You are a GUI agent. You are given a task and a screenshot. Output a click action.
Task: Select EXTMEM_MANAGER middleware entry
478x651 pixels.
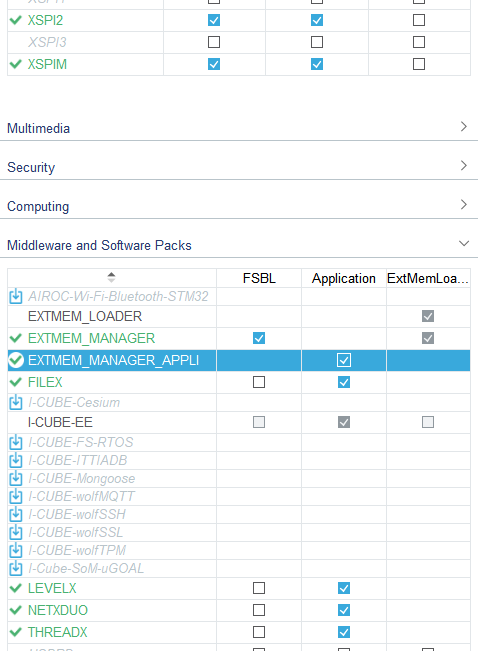pos(91,338)
